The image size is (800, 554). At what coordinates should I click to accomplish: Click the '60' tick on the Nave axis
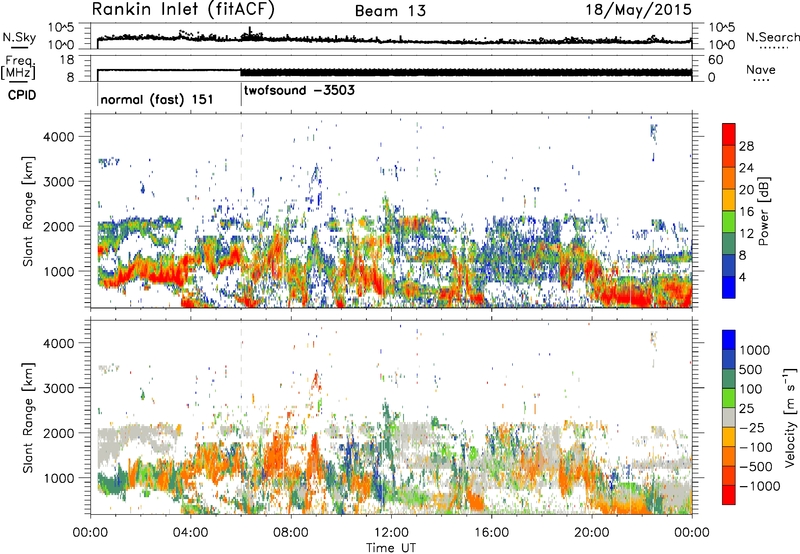coord(715,60)
